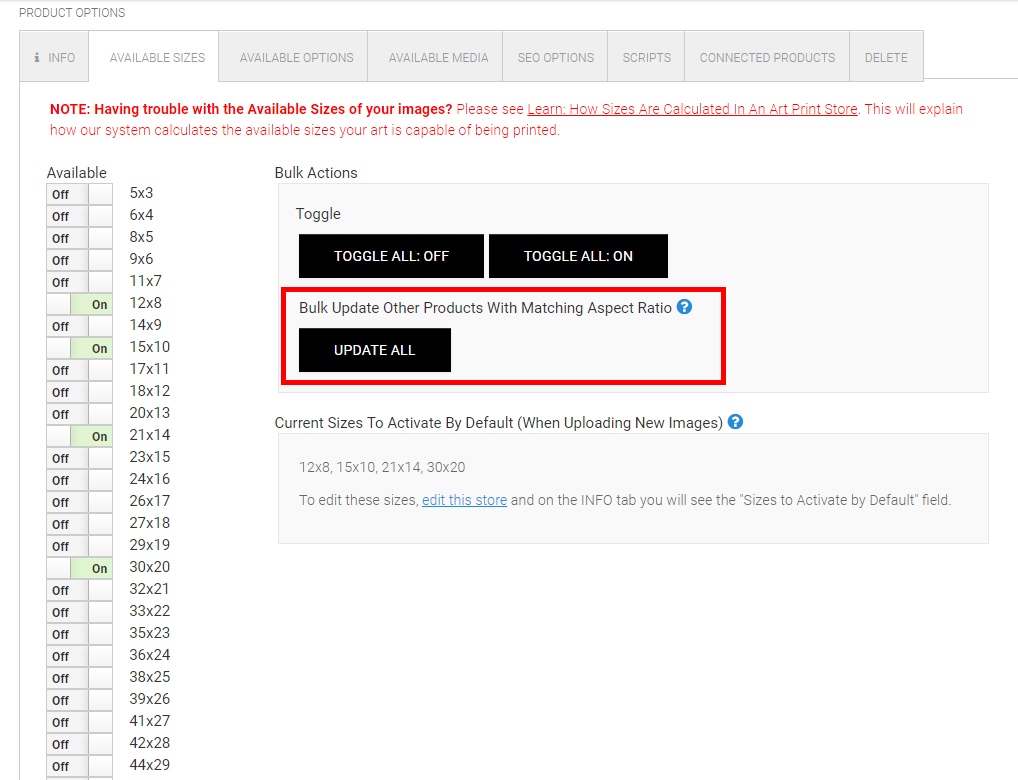Switch to the Delete tab
The width and height of the screenshot is (1018, 780).
click(886, 57)
